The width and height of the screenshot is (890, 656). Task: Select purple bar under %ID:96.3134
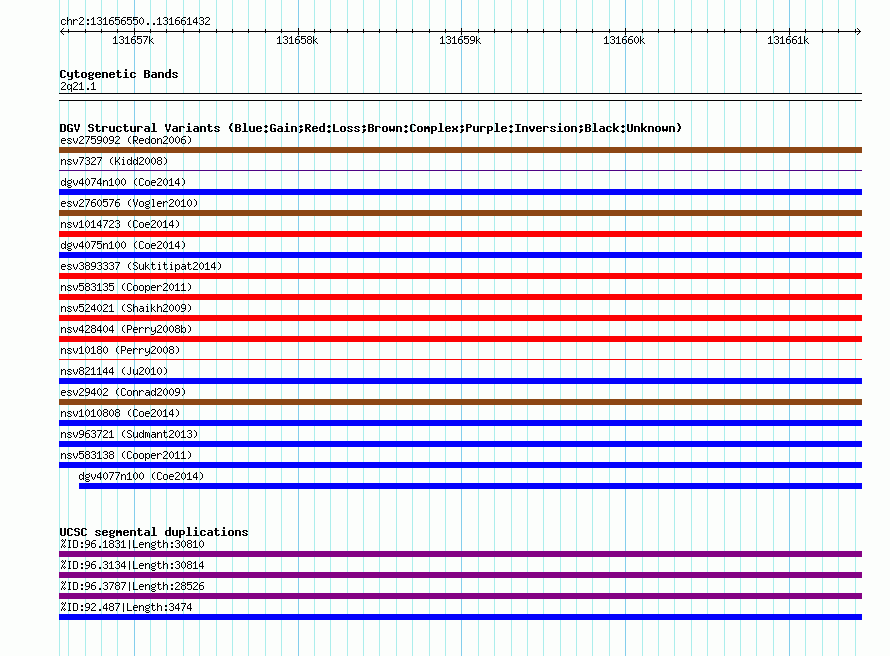click(460, 575)
